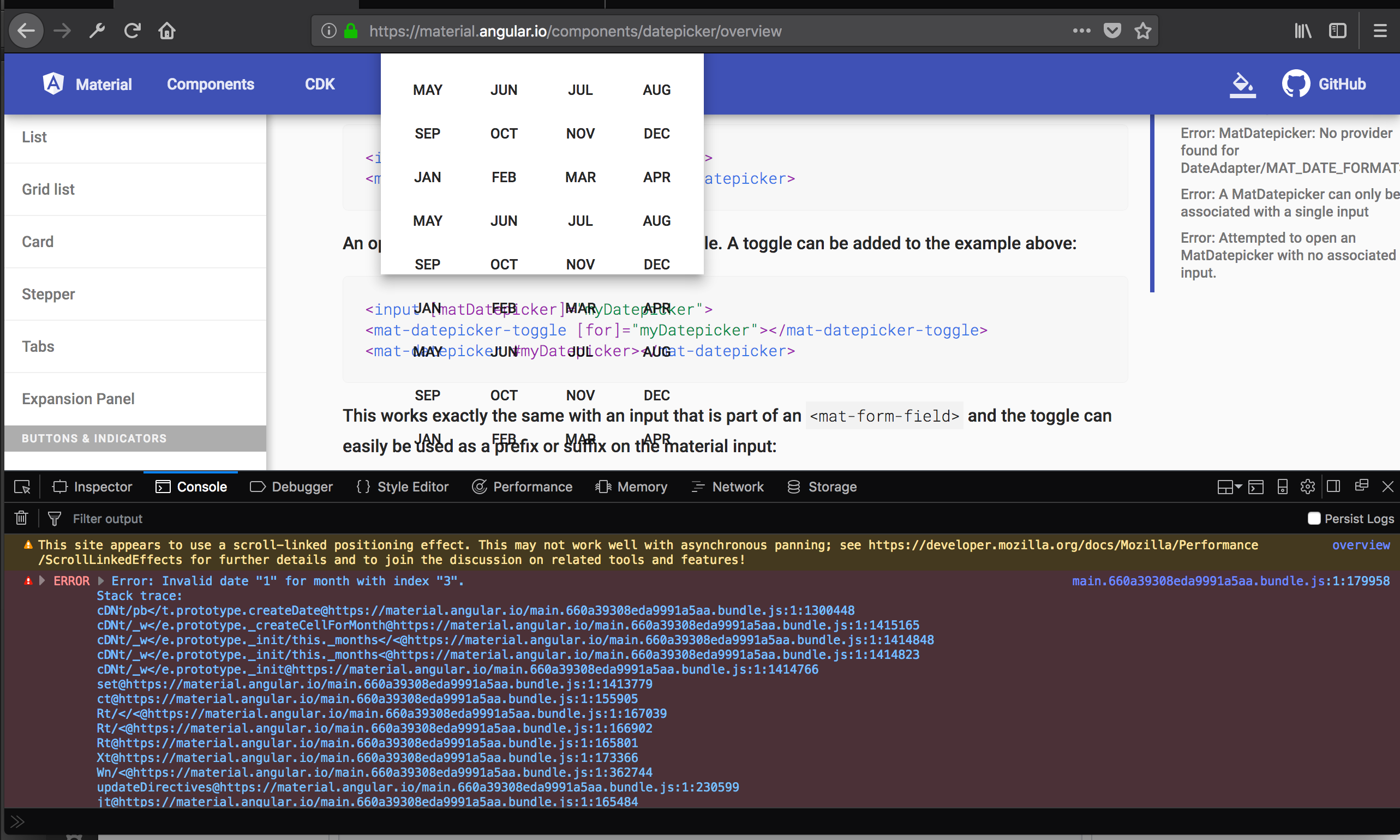This screenshot has height=840, width=1400.
Task: Open the Components nav link
Action: (x=211, y=85)
